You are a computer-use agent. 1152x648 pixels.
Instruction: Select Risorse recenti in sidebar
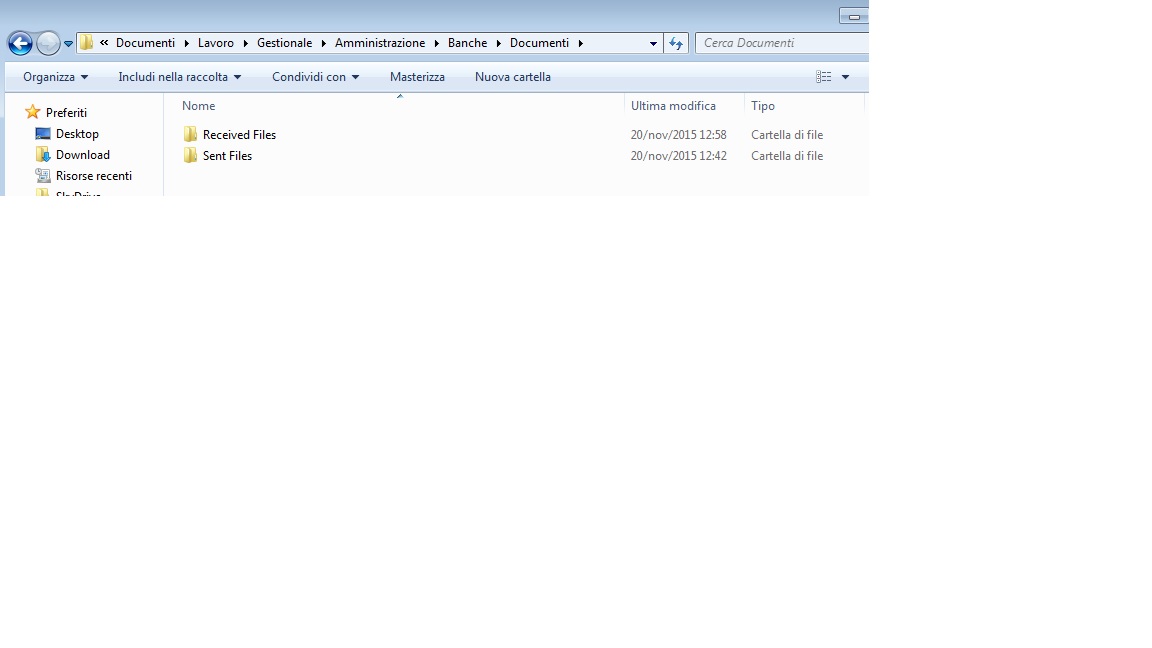click(93, 176)
